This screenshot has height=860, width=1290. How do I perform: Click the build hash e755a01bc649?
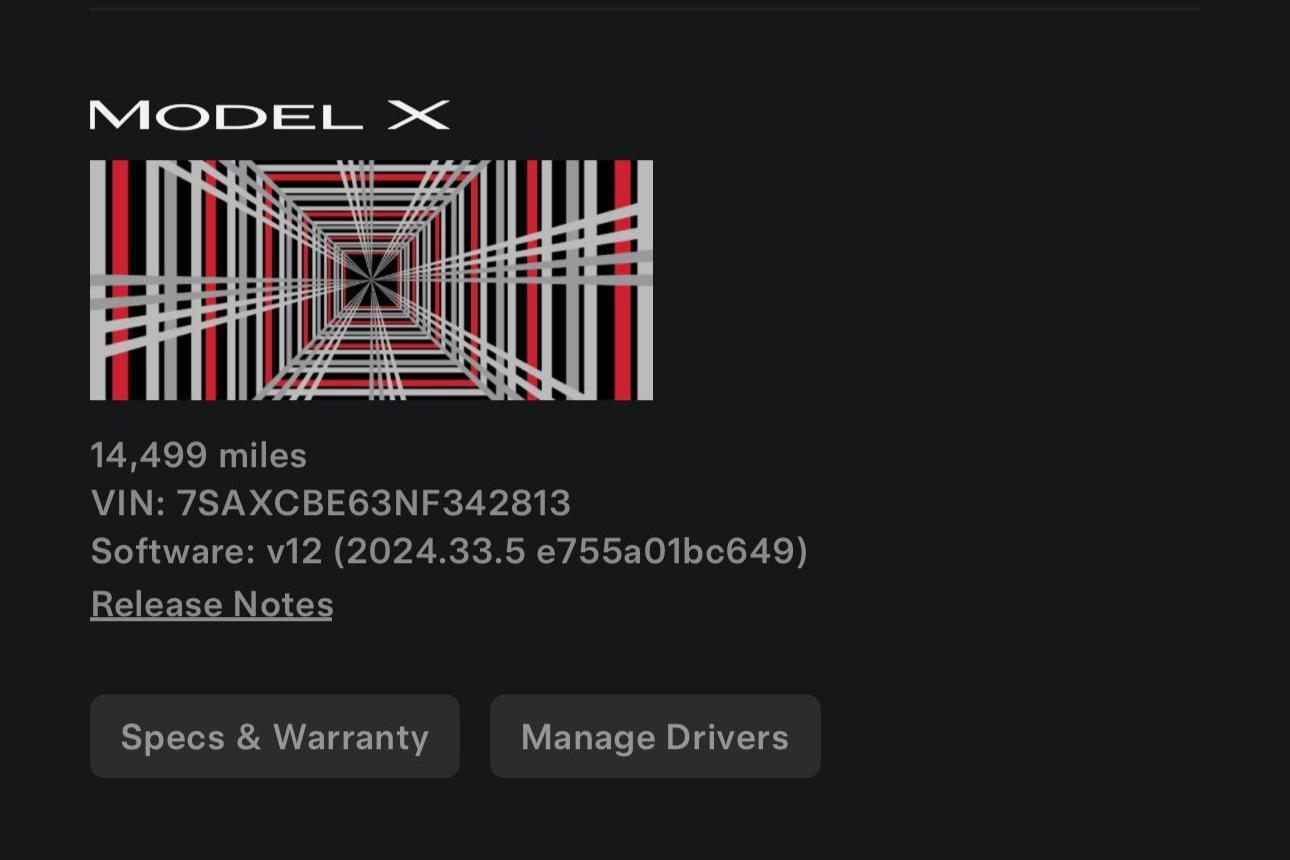(665, 551)
